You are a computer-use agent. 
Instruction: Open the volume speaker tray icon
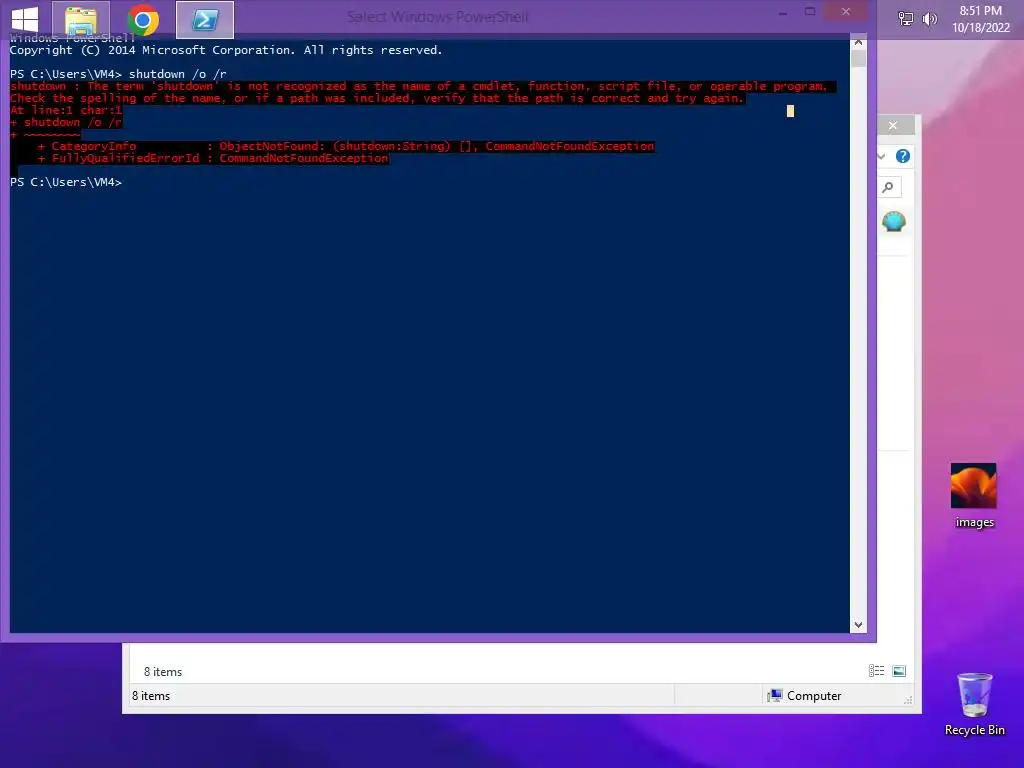coord(929,19)
